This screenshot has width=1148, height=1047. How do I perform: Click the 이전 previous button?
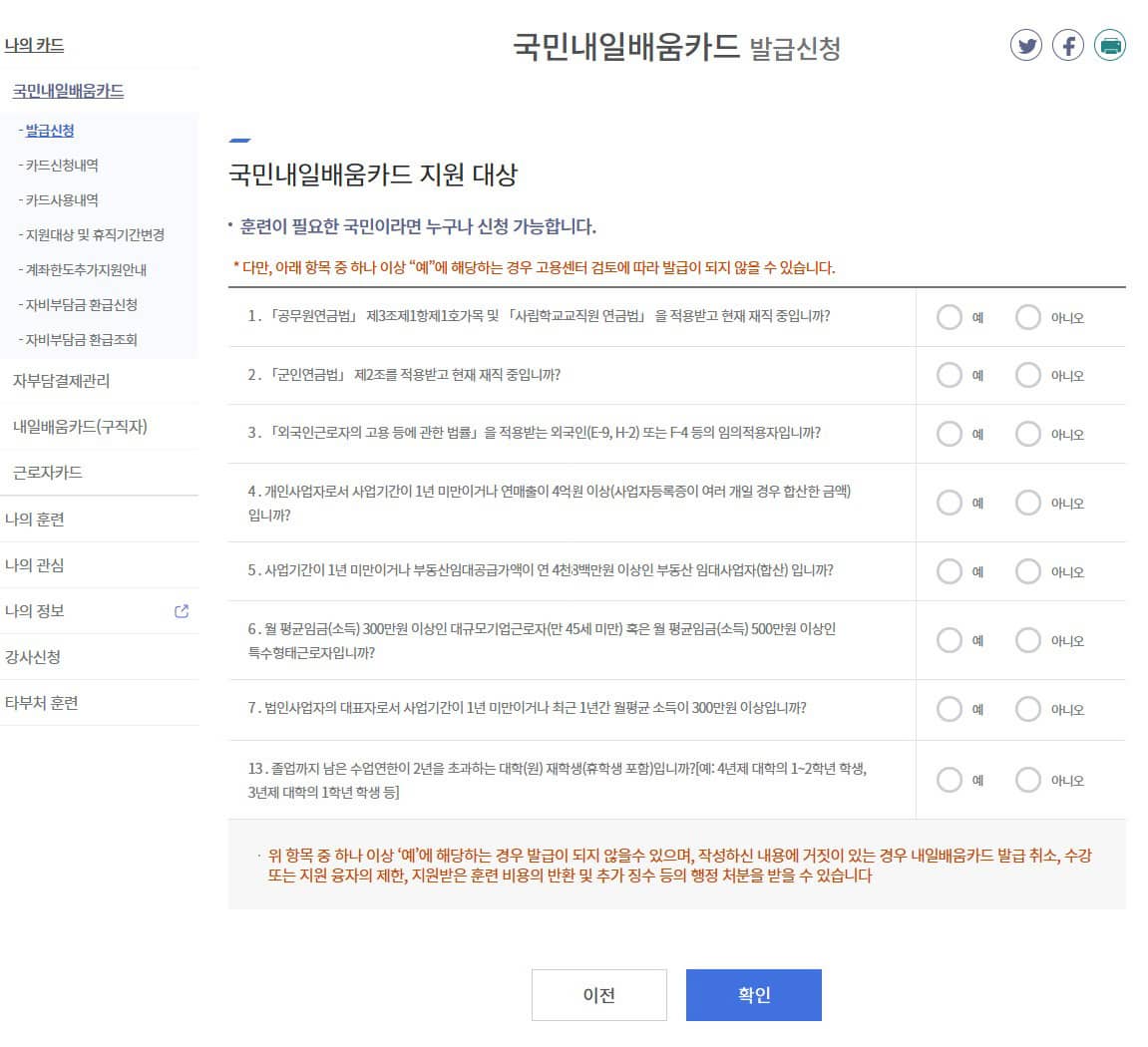(598, 994)
